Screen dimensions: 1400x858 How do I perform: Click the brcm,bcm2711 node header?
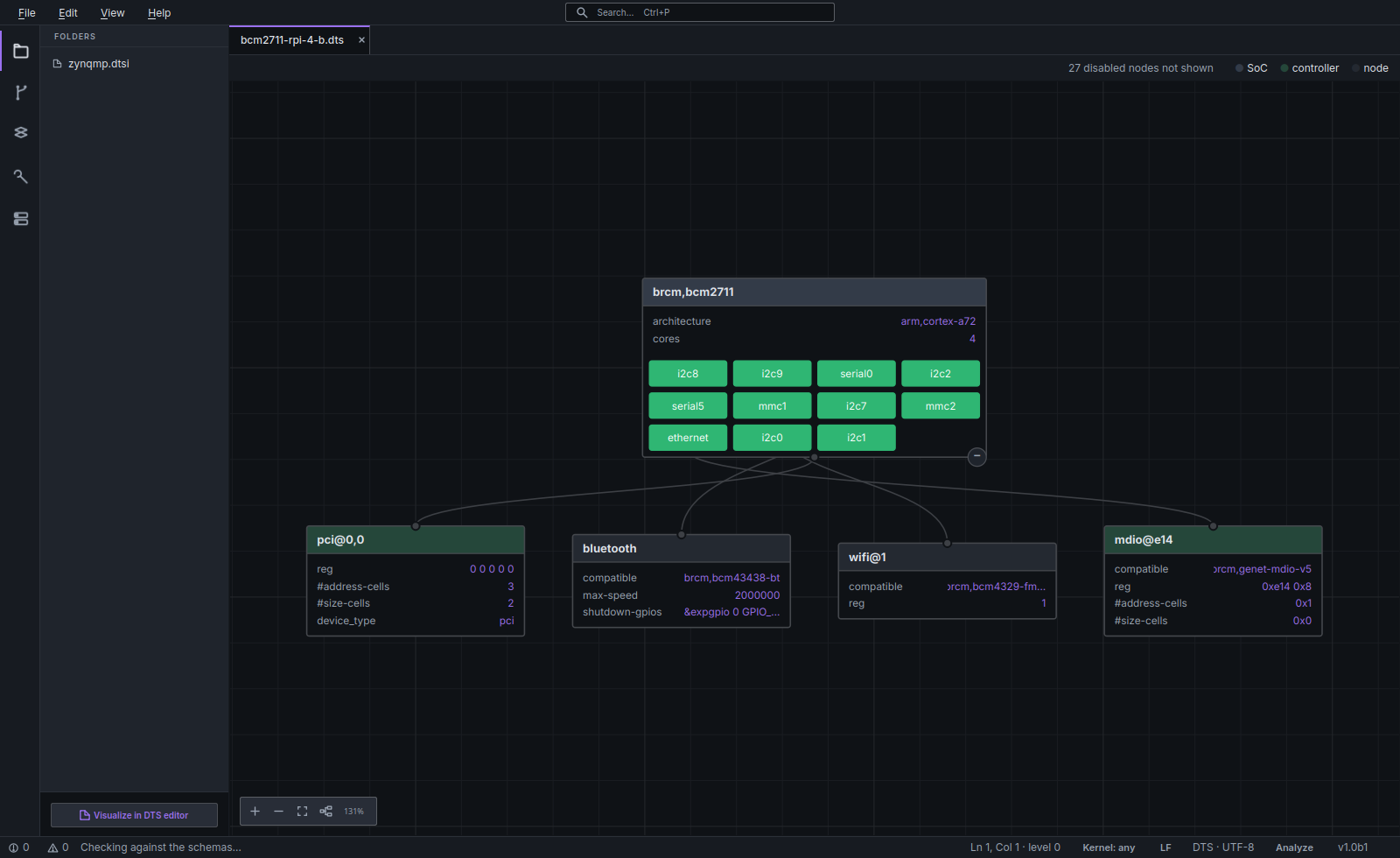[814, 292]
